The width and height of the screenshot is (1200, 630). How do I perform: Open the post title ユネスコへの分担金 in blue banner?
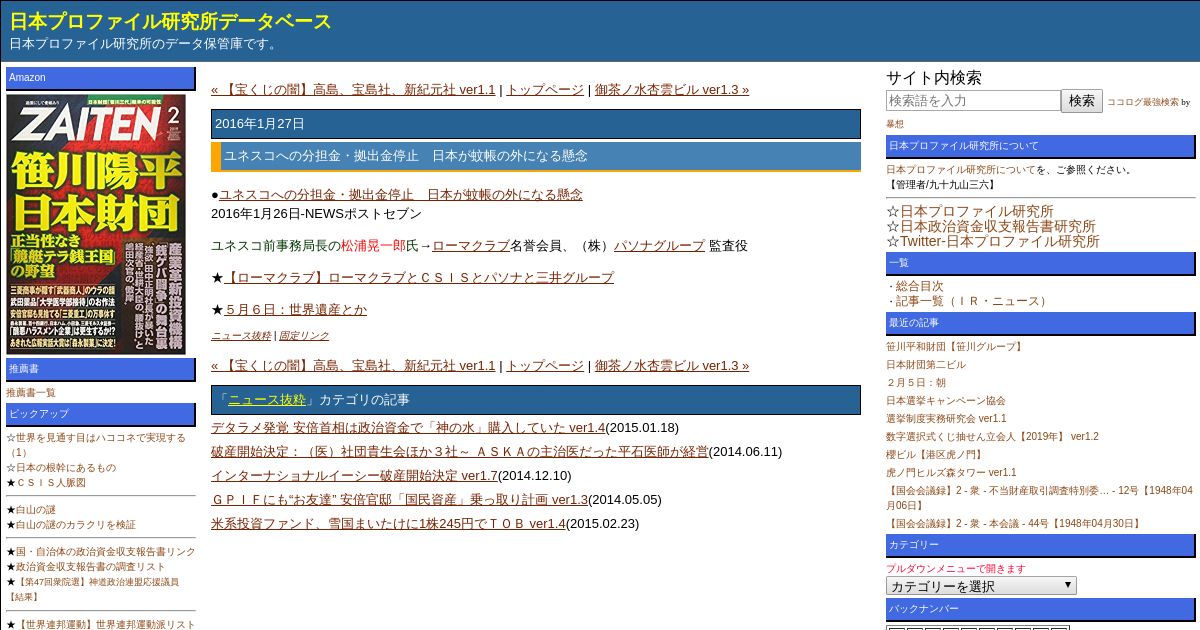tap(406, 156)
